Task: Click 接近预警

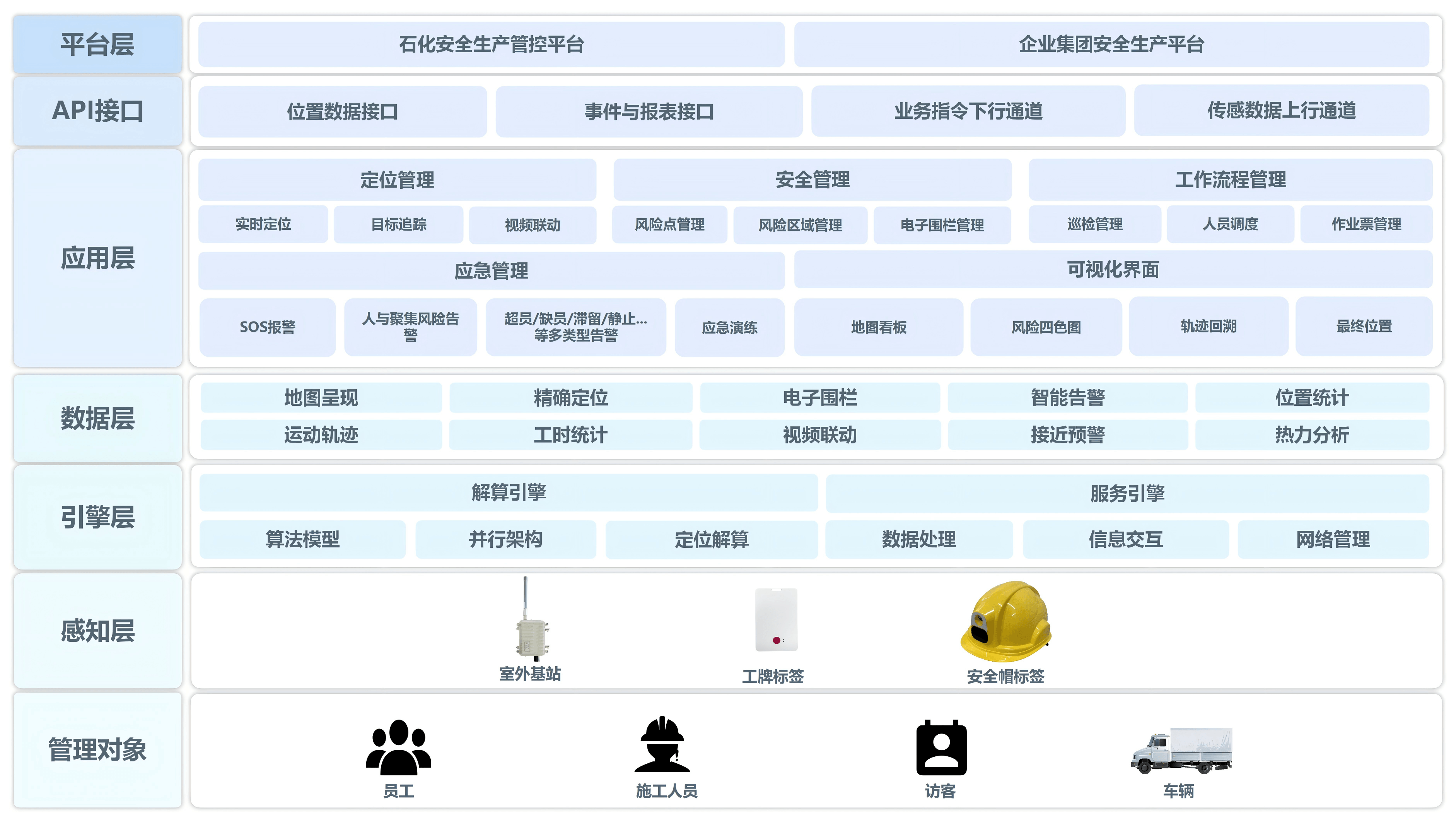Action: click(x=1068, y=435)
